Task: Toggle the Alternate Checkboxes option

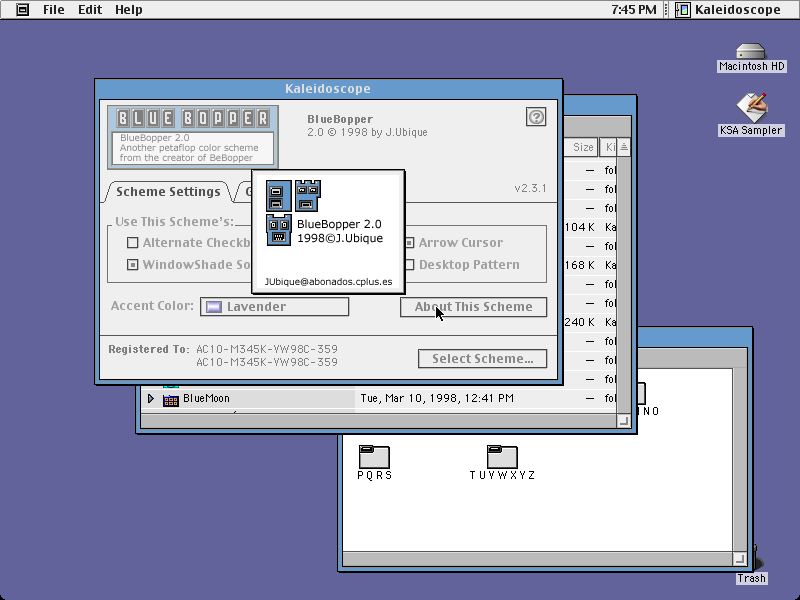Action: click(x=133, y=242)
